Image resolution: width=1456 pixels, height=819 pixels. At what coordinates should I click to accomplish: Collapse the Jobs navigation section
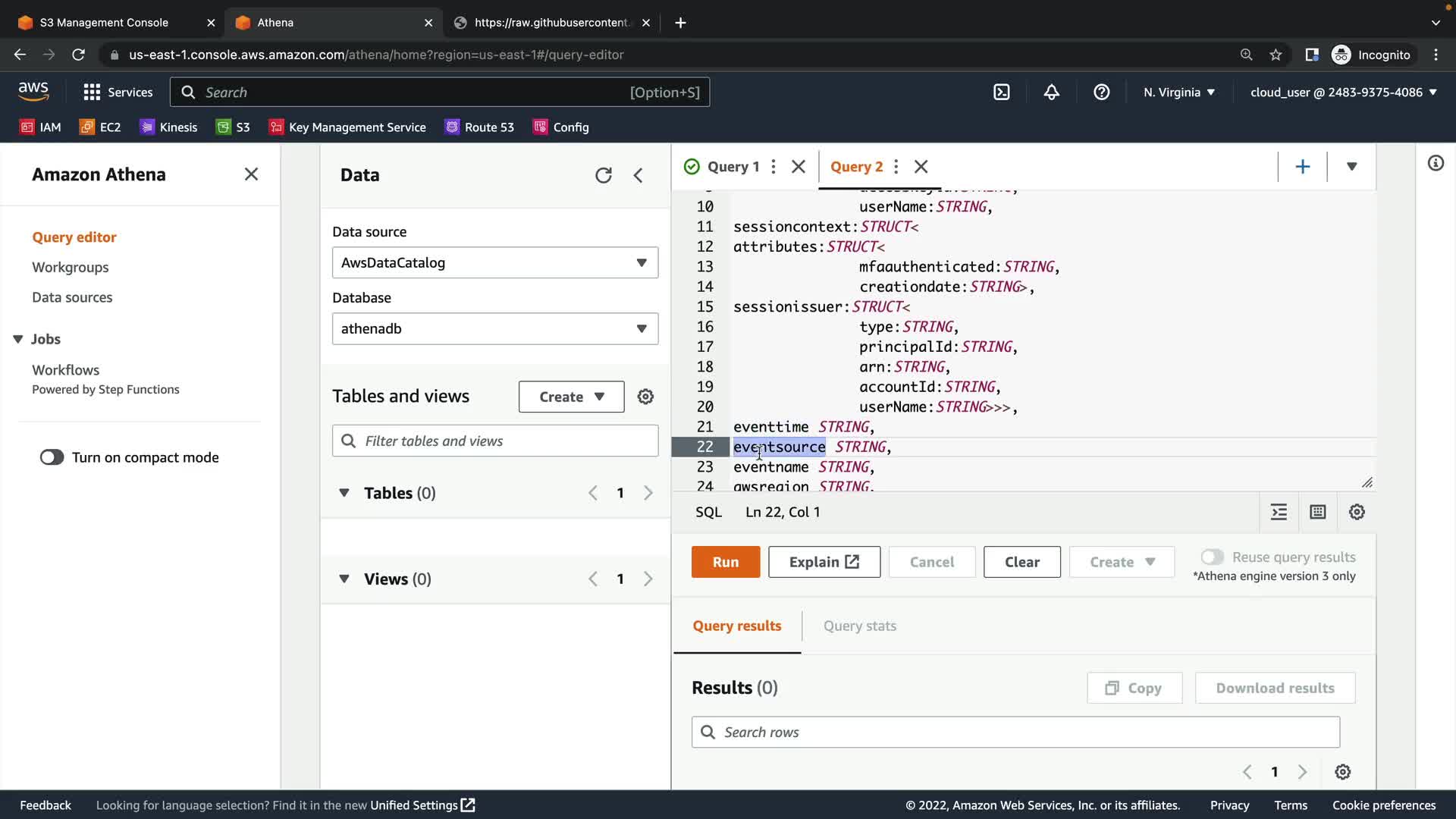18,339
